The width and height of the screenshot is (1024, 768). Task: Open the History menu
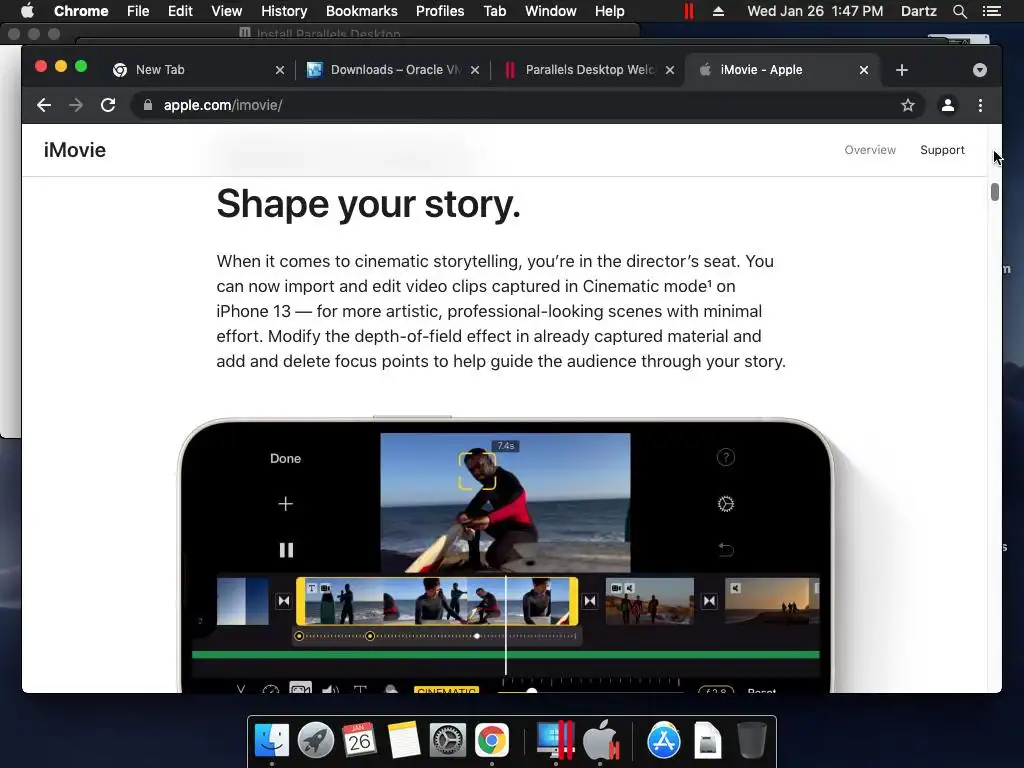pos(284,11)
